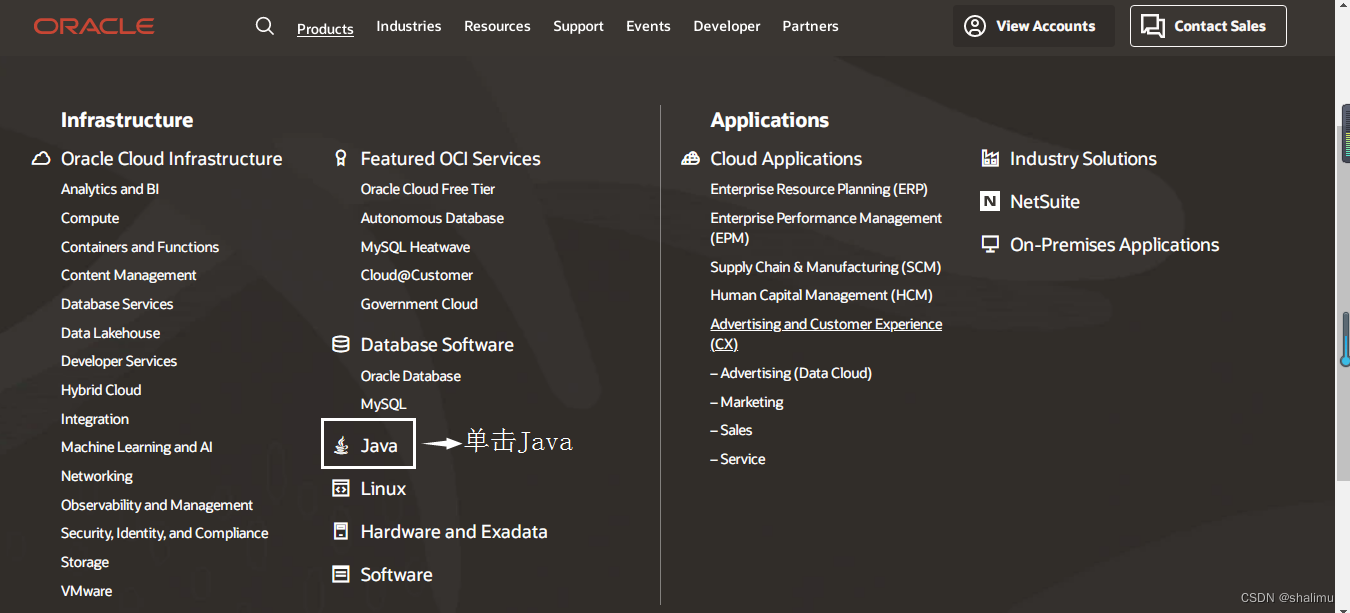Open Observability and Management
The height and width of the screenshot is (613, 1350).
point(157,505)
